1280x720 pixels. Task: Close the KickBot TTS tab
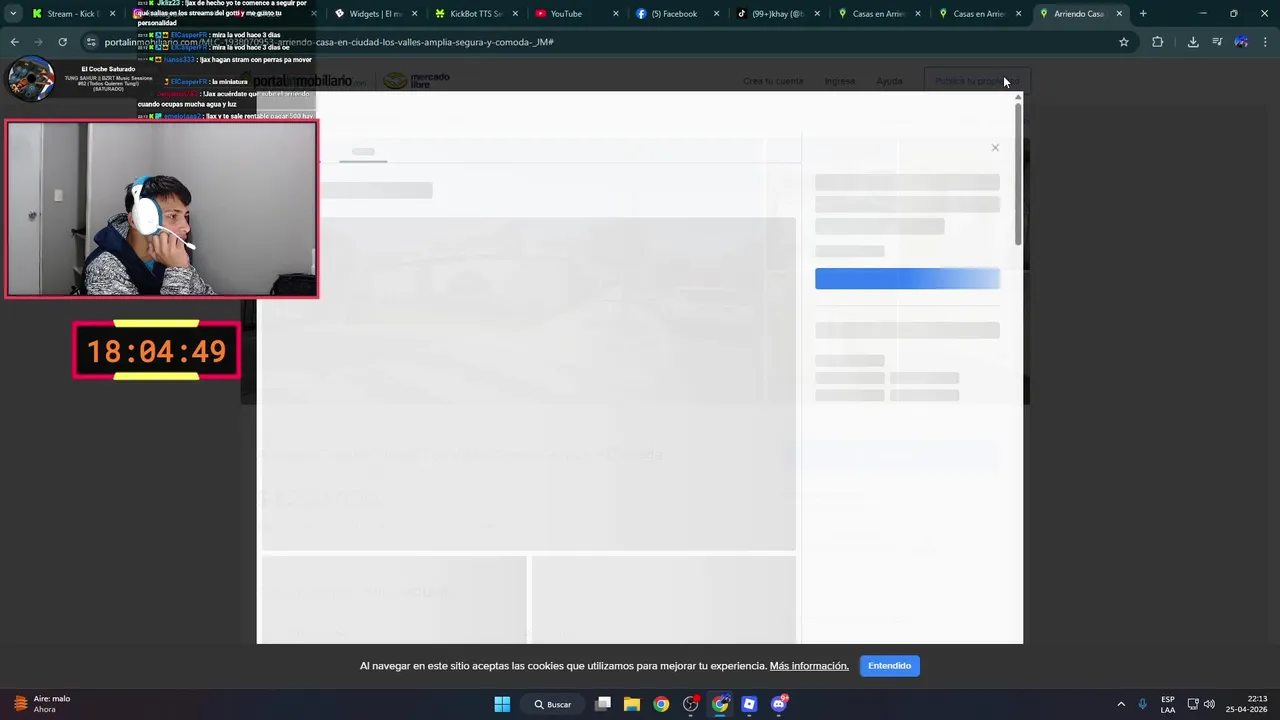(515, 14)
